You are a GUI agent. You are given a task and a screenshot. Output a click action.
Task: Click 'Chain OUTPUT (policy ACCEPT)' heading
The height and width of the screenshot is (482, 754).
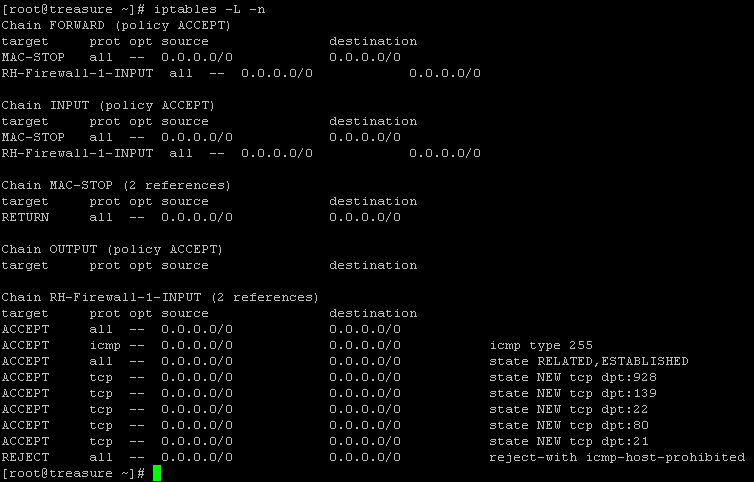click(112, 249)
